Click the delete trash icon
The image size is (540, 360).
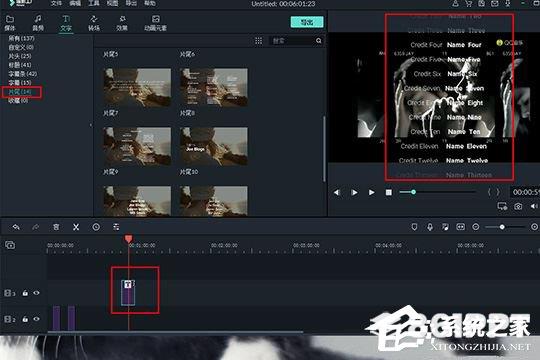pyautogui.click(x=56, y=227)
